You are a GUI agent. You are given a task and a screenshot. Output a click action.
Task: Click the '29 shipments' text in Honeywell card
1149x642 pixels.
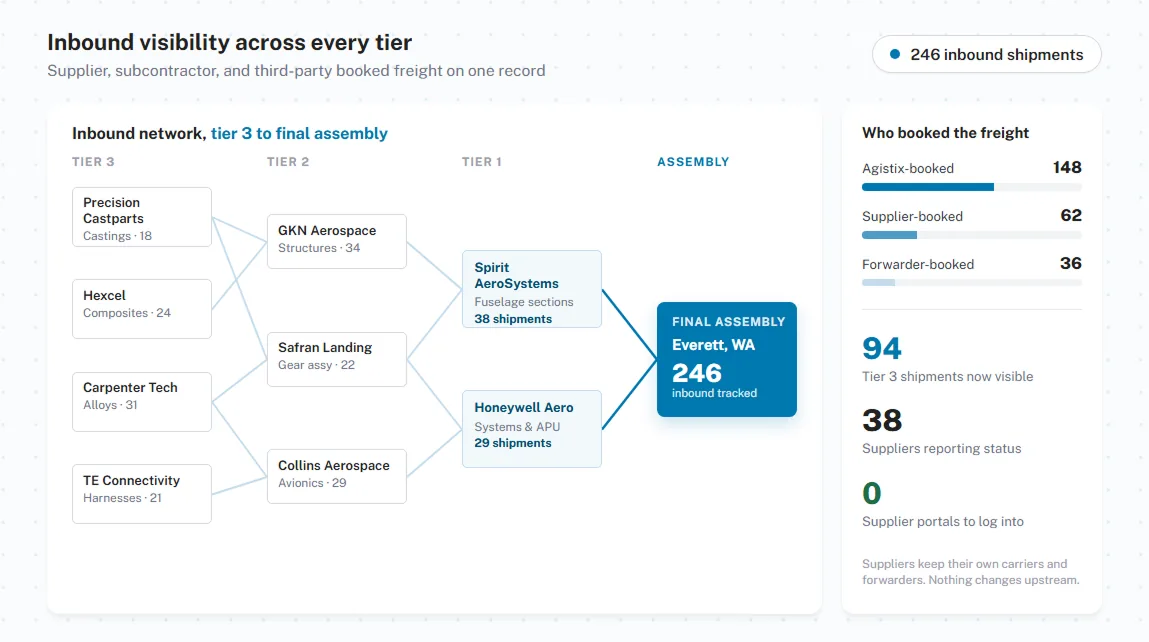513,443
